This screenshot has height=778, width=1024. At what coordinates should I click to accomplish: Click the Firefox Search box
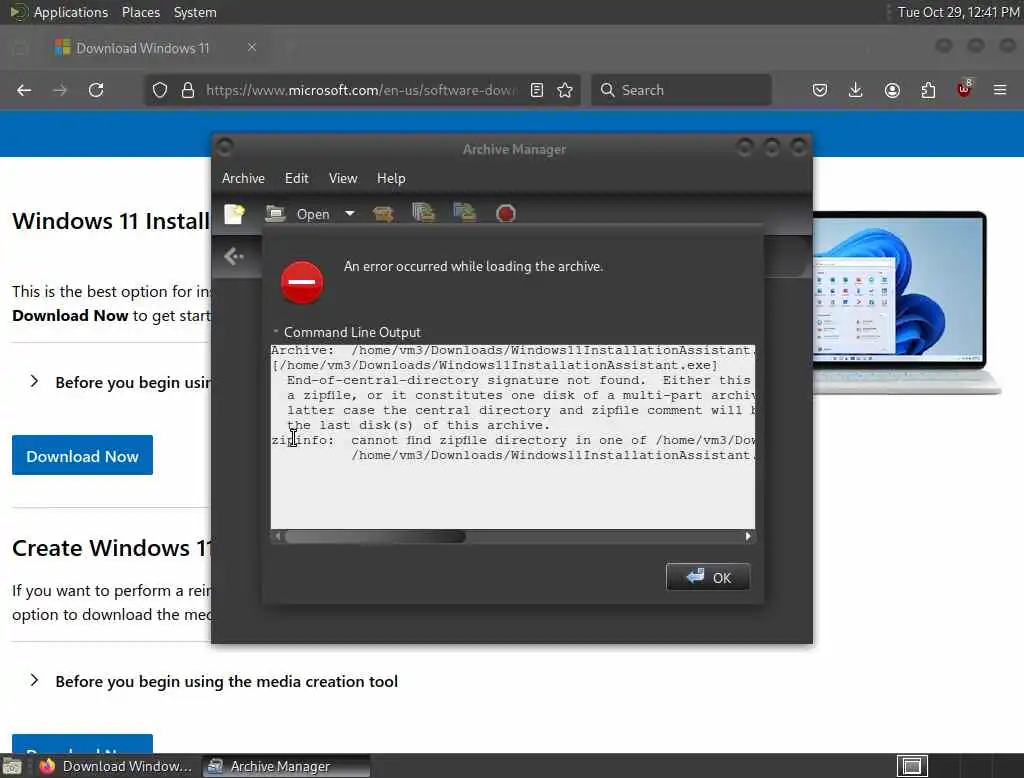(x=681, y=90)
